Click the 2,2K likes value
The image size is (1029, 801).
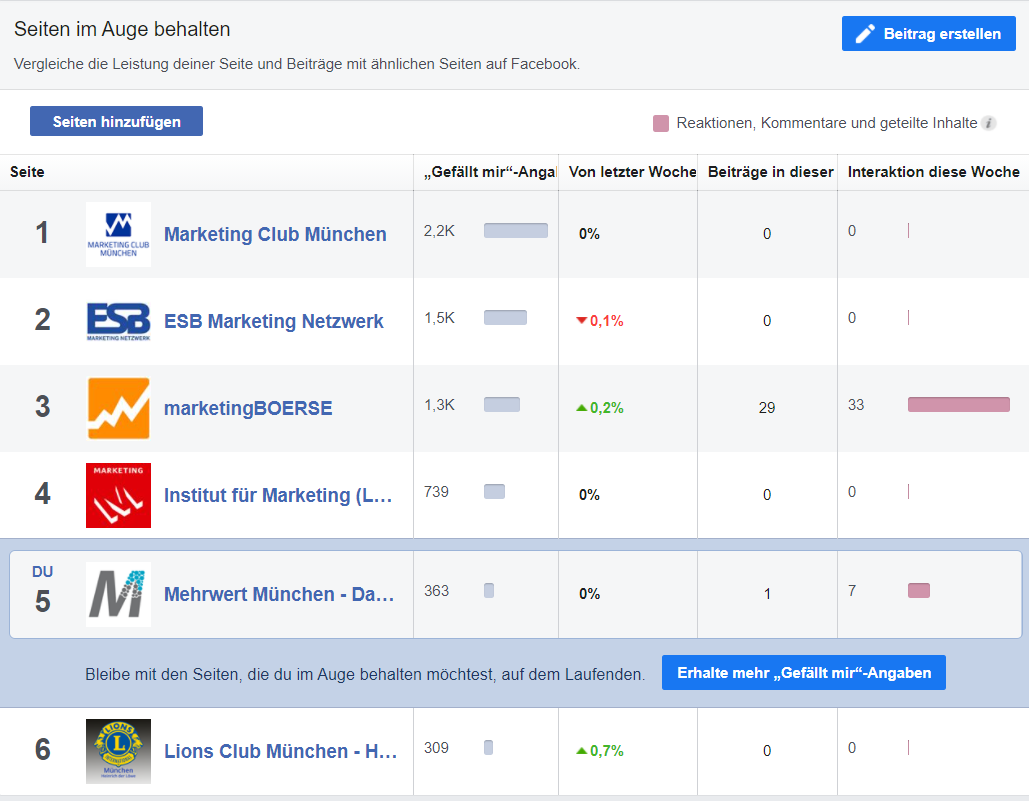click(x=439, y=231)
